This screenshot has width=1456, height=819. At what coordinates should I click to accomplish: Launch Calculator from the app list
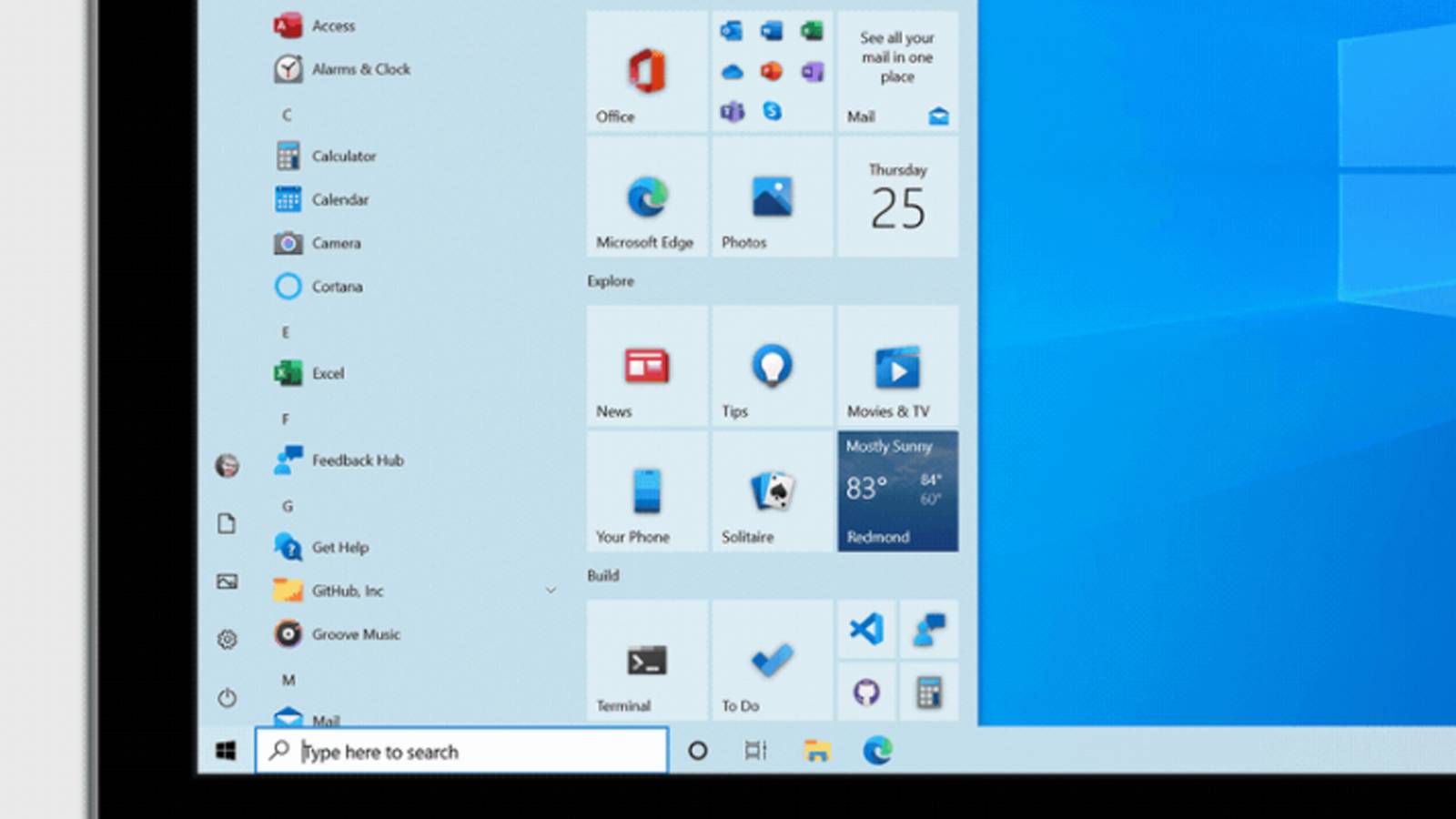pyautogui.click(x=325, y=156)
